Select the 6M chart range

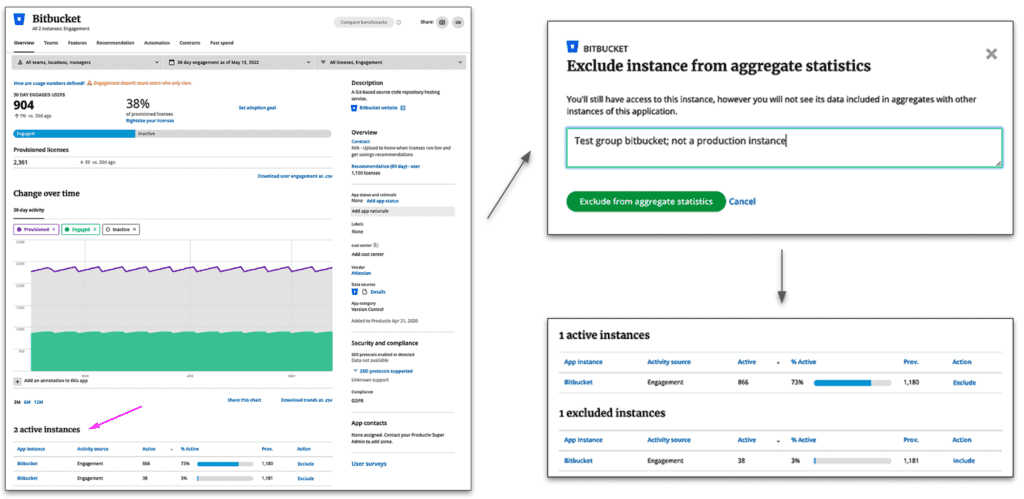(x=27, y=402)
